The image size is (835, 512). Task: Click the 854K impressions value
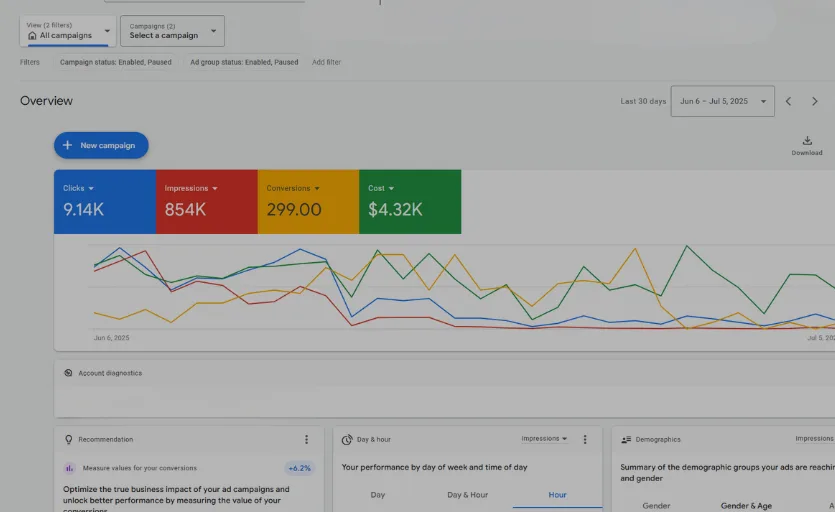pyautogui.click(x=185, y=209)
